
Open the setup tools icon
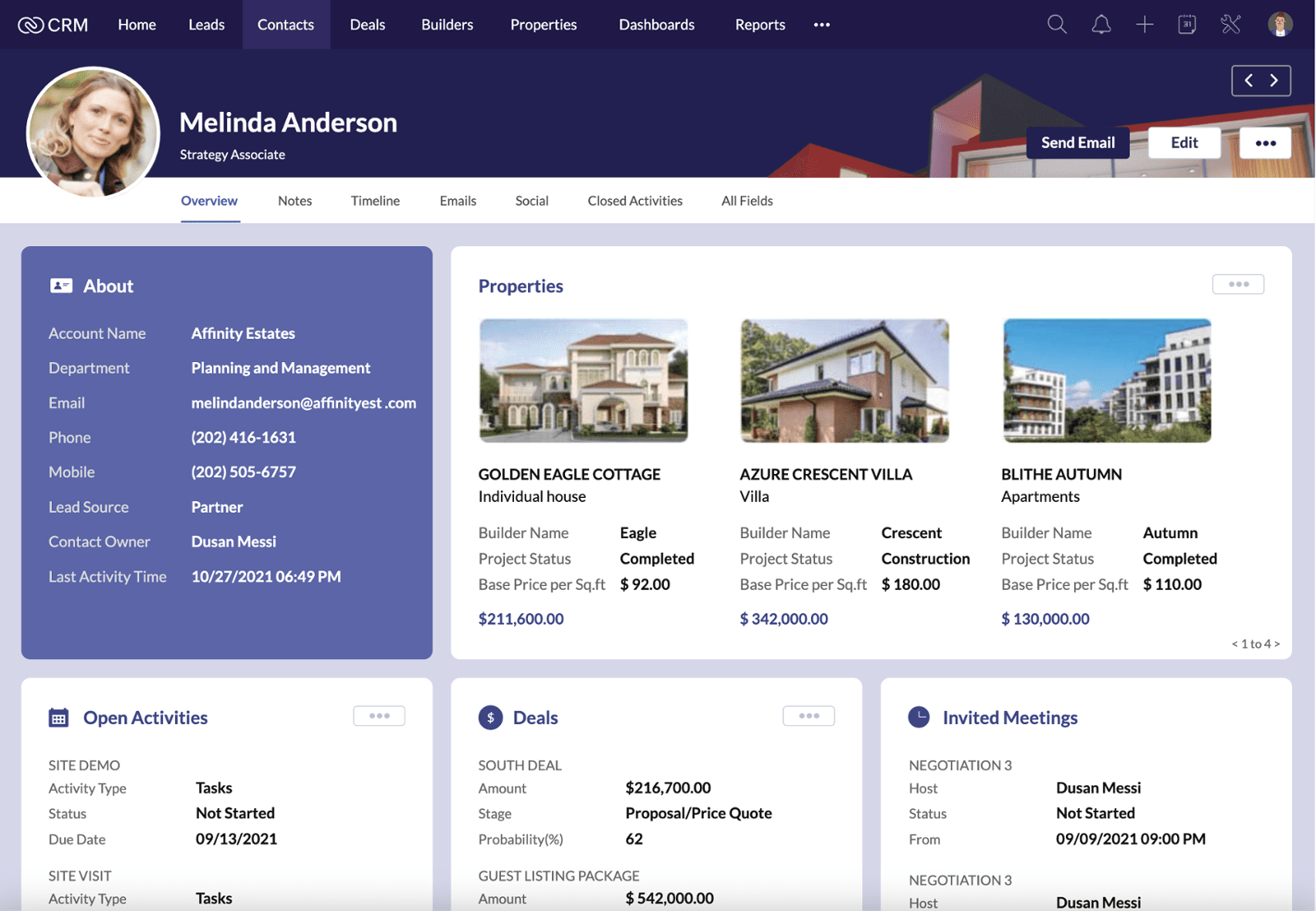point(1230,25)
